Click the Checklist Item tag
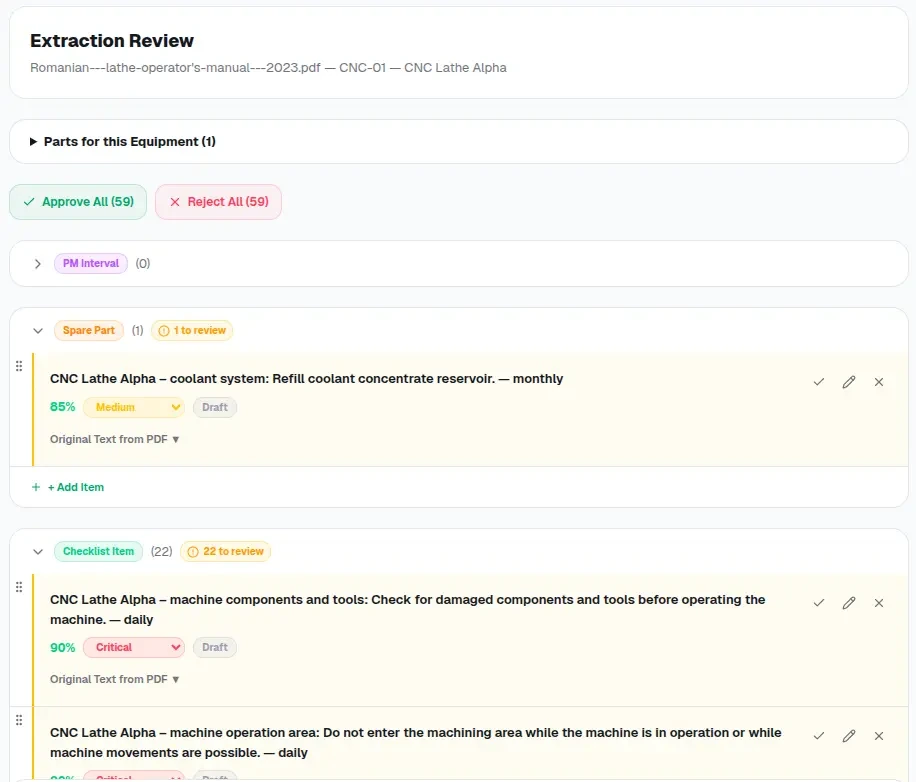Image resolution: width=916 pixels, height=782 pixels. 98,551
